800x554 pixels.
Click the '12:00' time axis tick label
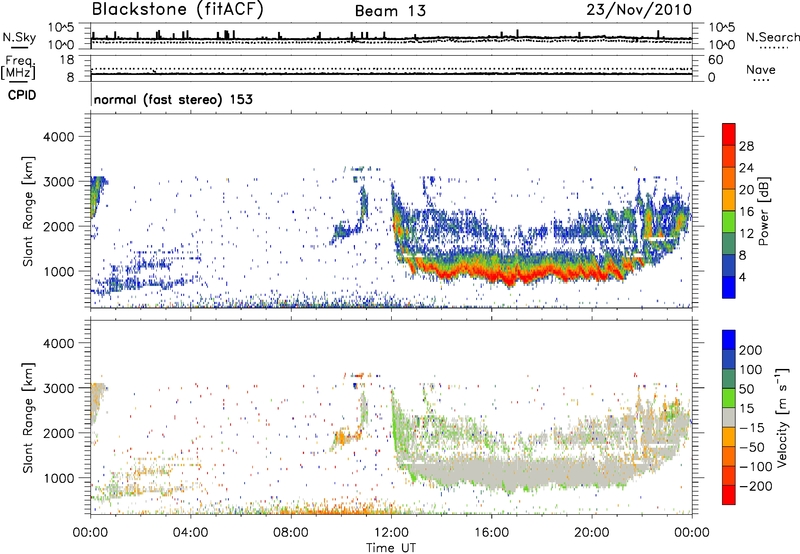(391, 533)
